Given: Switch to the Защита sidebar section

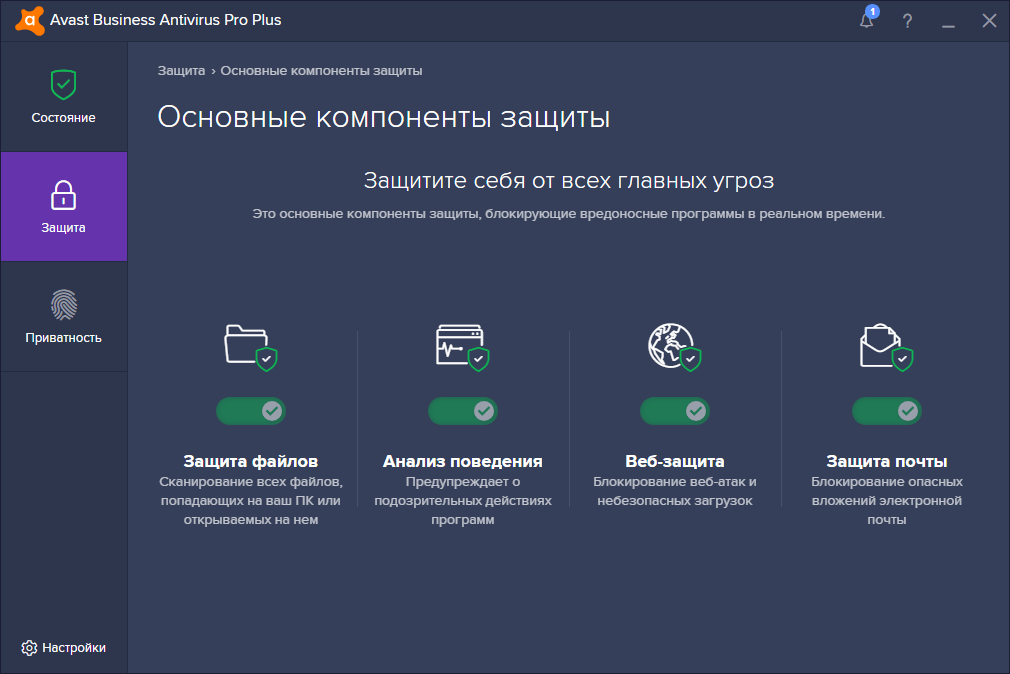Looking at the screenshot, I should 63,207.
